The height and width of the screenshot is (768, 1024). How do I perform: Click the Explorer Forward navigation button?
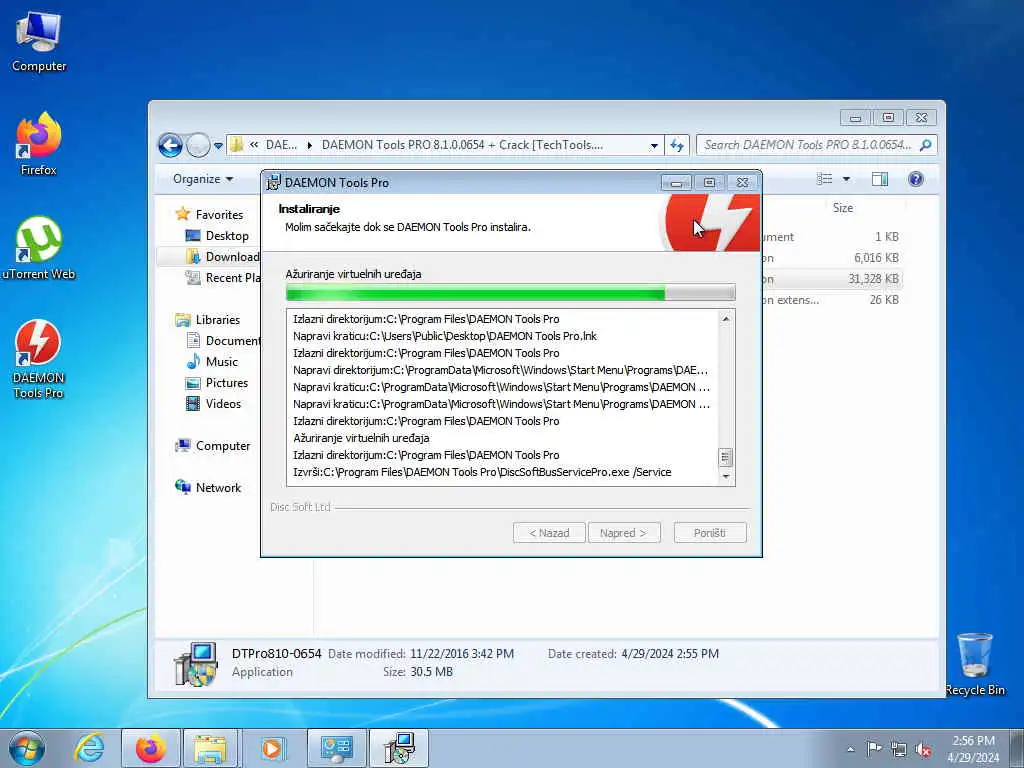coord(198,145)
